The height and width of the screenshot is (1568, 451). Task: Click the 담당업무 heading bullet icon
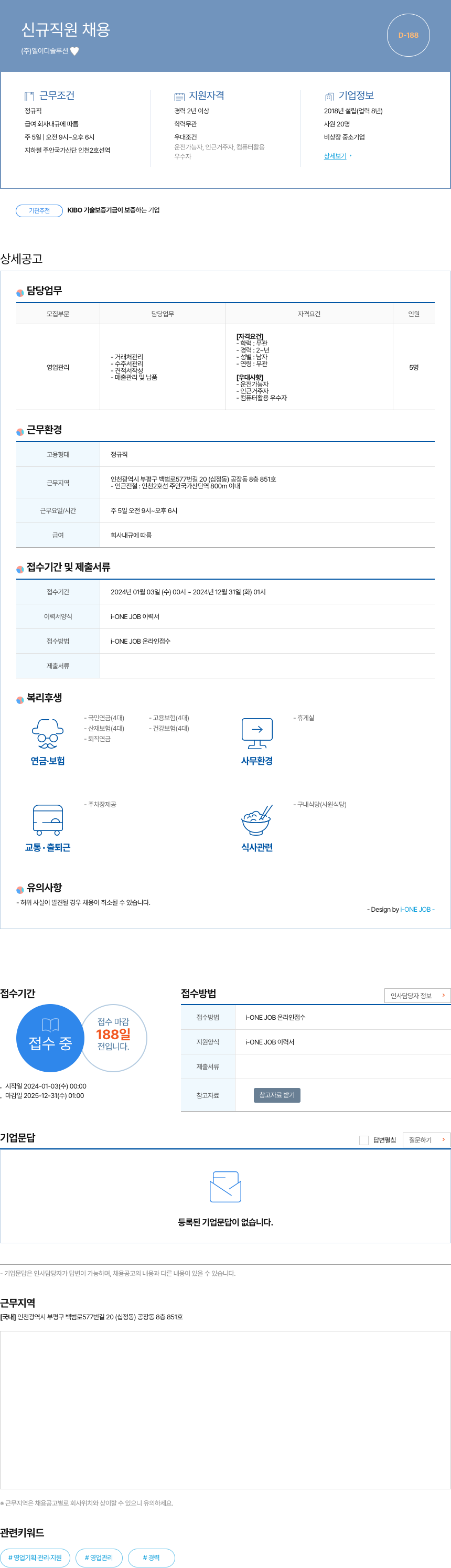[20, 293]
